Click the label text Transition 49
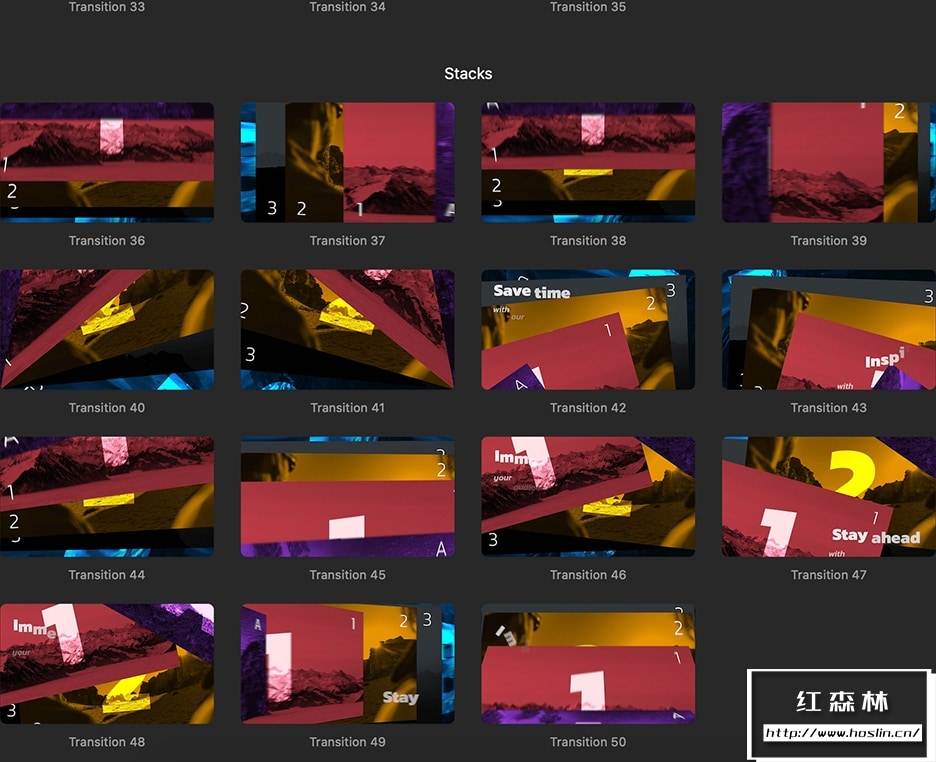Viewport: 936px width, 762px height. click(x=347, y=742)
